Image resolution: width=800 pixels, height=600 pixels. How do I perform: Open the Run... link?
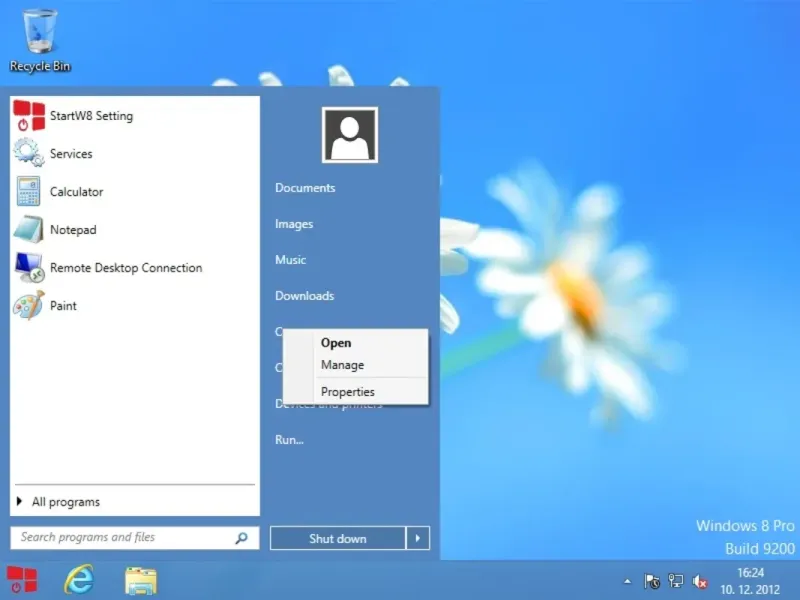tap(289, 440)
